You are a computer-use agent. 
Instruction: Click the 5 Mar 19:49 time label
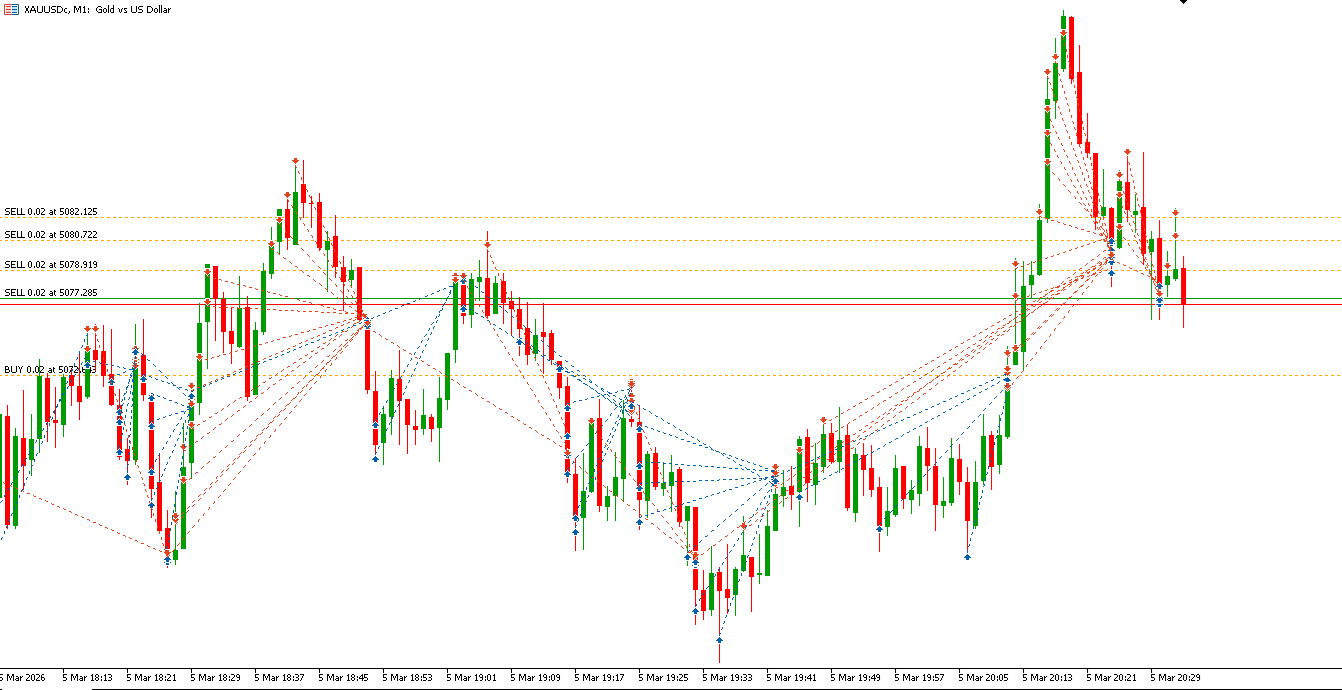(855, 677)
